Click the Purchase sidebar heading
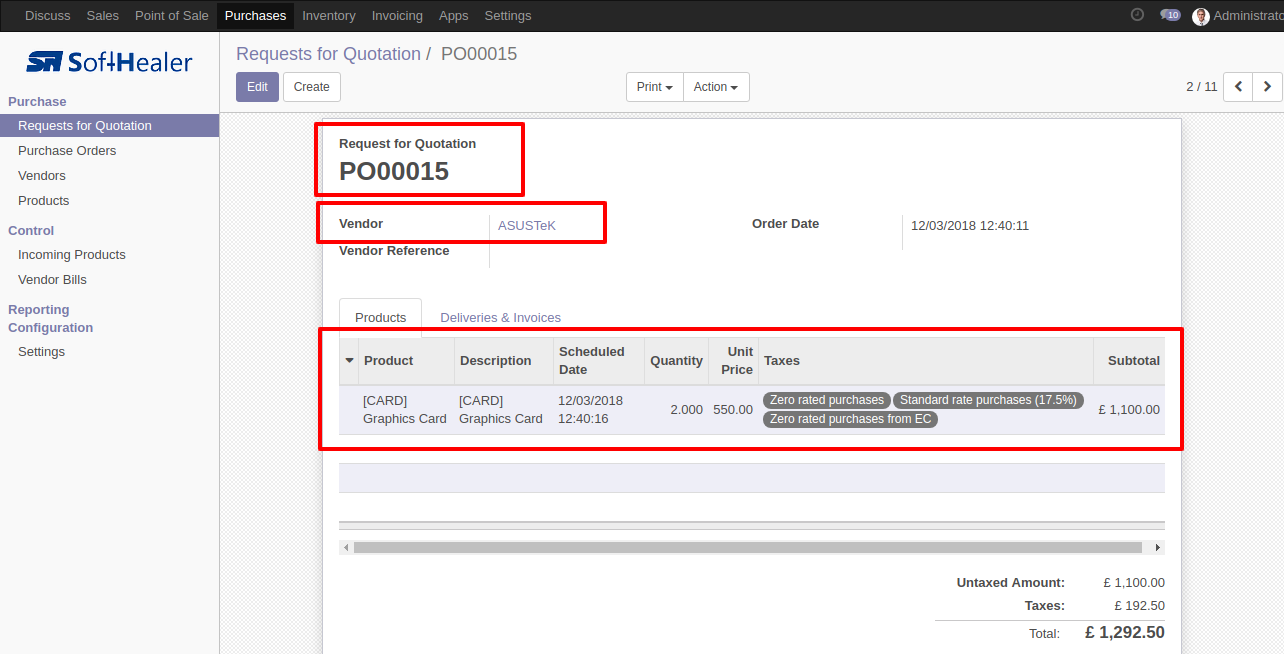1284x654 pixels. (x=37, y=101)
